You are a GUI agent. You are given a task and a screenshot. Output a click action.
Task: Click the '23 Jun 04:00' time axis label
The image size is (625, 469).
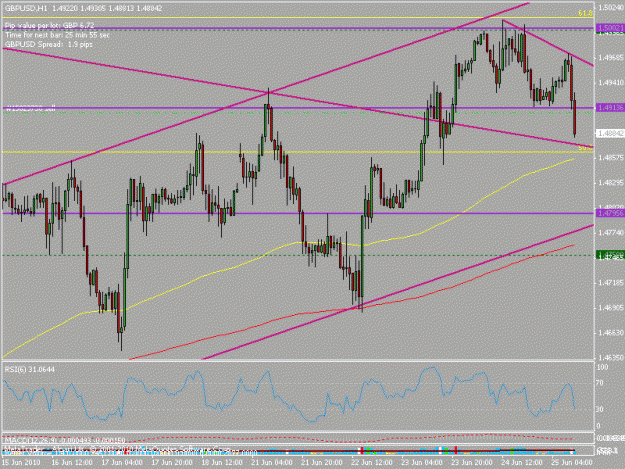(422, 462)
